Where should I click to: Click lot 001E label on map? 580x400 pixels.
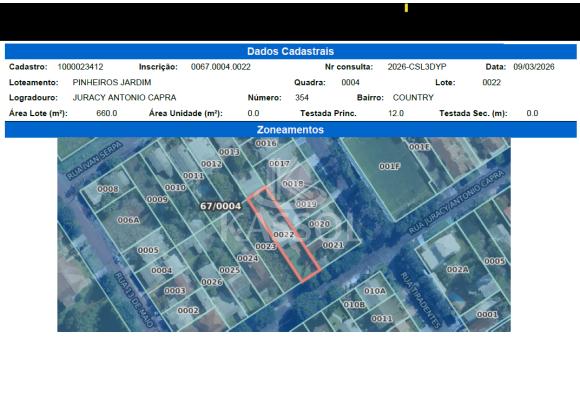point(420,147)
